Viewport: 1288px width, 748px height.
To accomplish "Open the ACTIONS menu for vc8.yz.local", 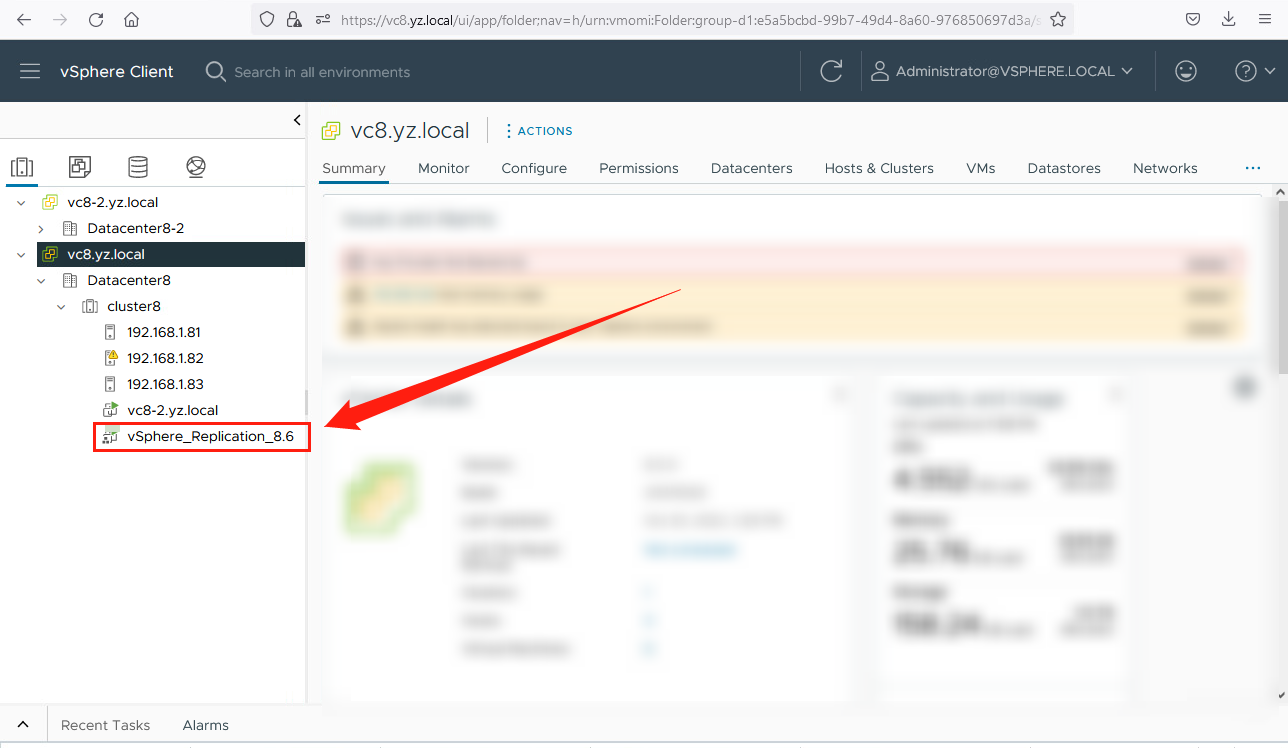I will point(539,131).
